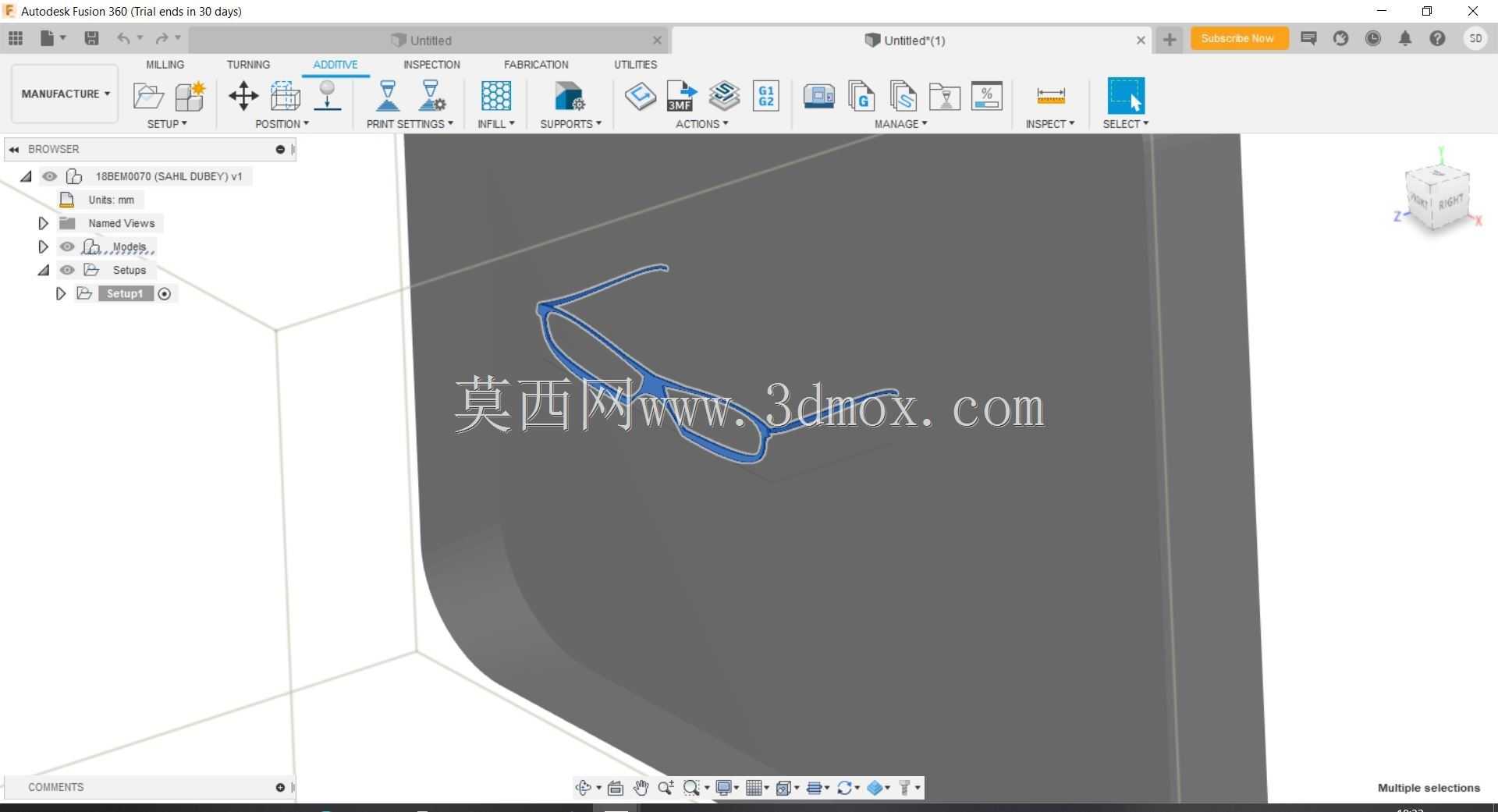Open the New Setup folder icon
1498x812 pixels.
tap(148, 97)
